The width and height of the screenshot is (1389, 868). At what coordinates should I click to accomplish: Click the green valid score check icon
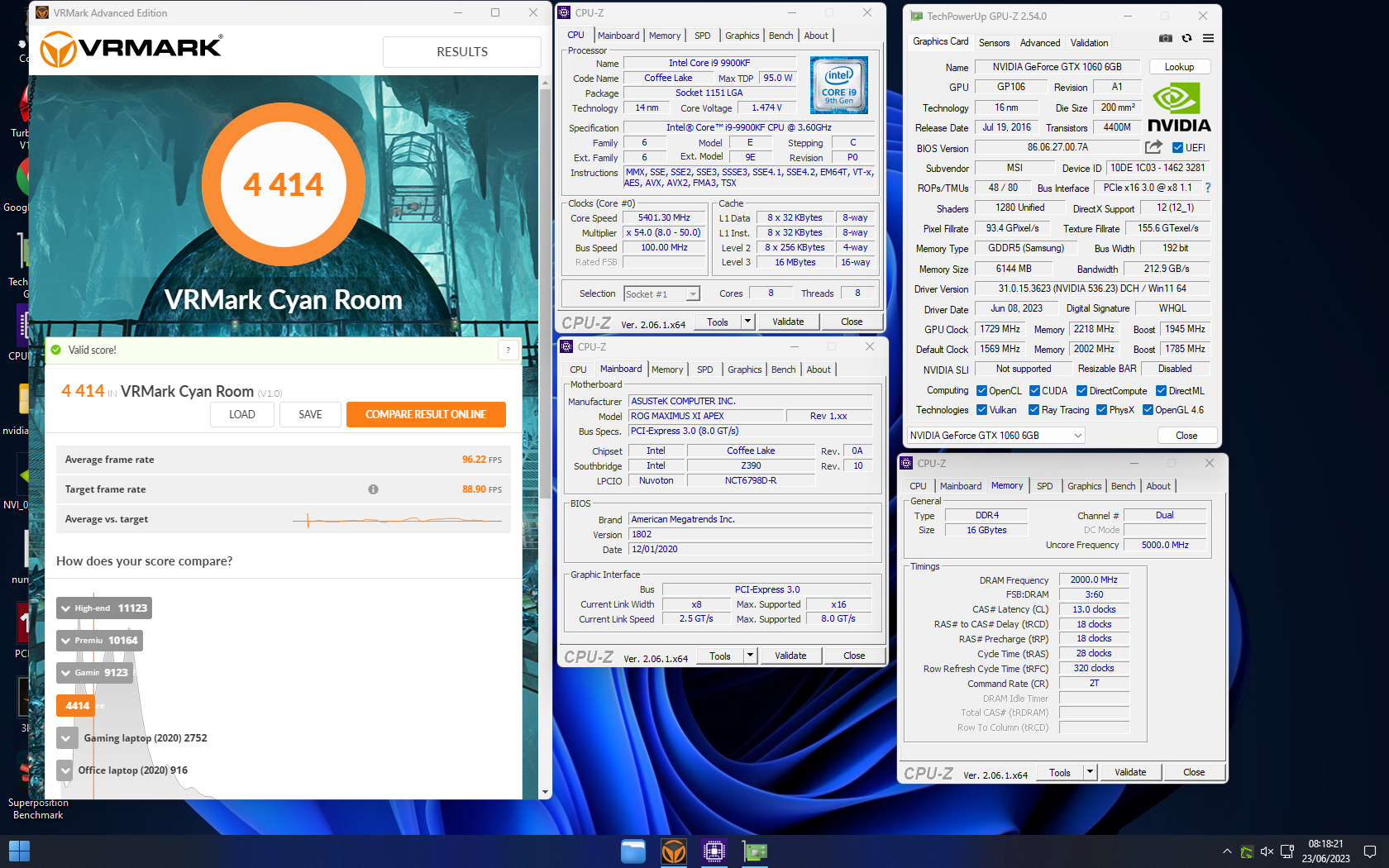click(x=56, y=350)
